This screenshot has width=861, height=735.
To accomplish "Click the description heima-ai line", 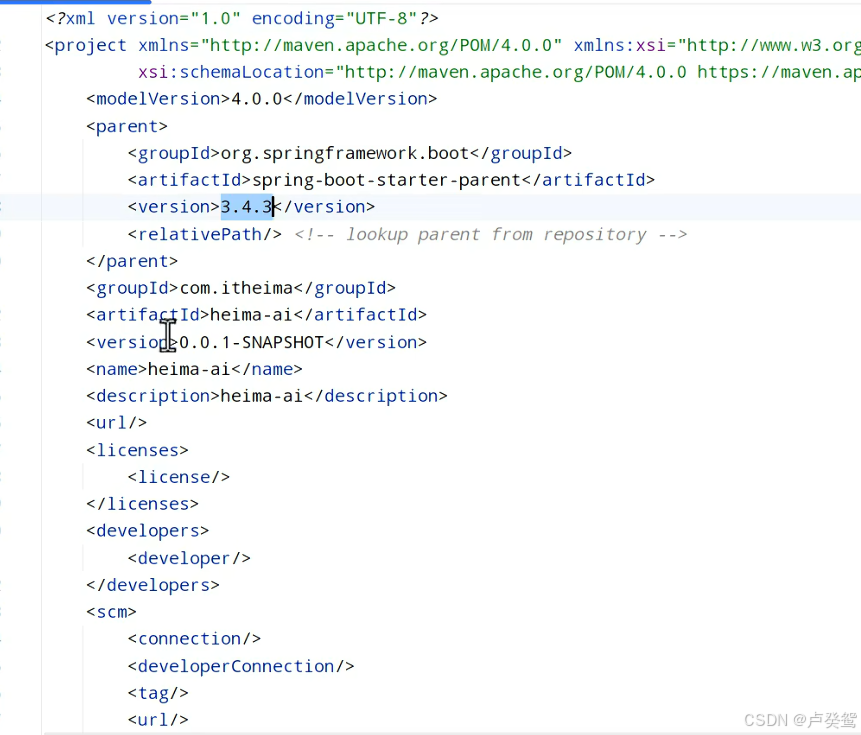I will pos(266,396).
